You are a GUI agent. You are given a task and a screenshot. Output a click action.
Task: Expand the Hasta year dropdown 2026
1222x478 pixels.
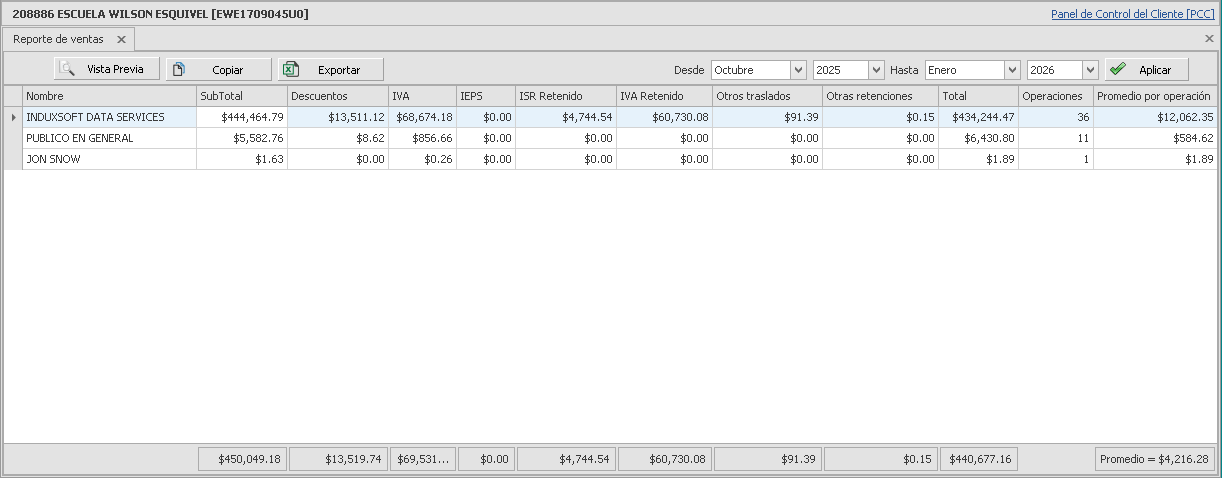(x=1090, y=70)
